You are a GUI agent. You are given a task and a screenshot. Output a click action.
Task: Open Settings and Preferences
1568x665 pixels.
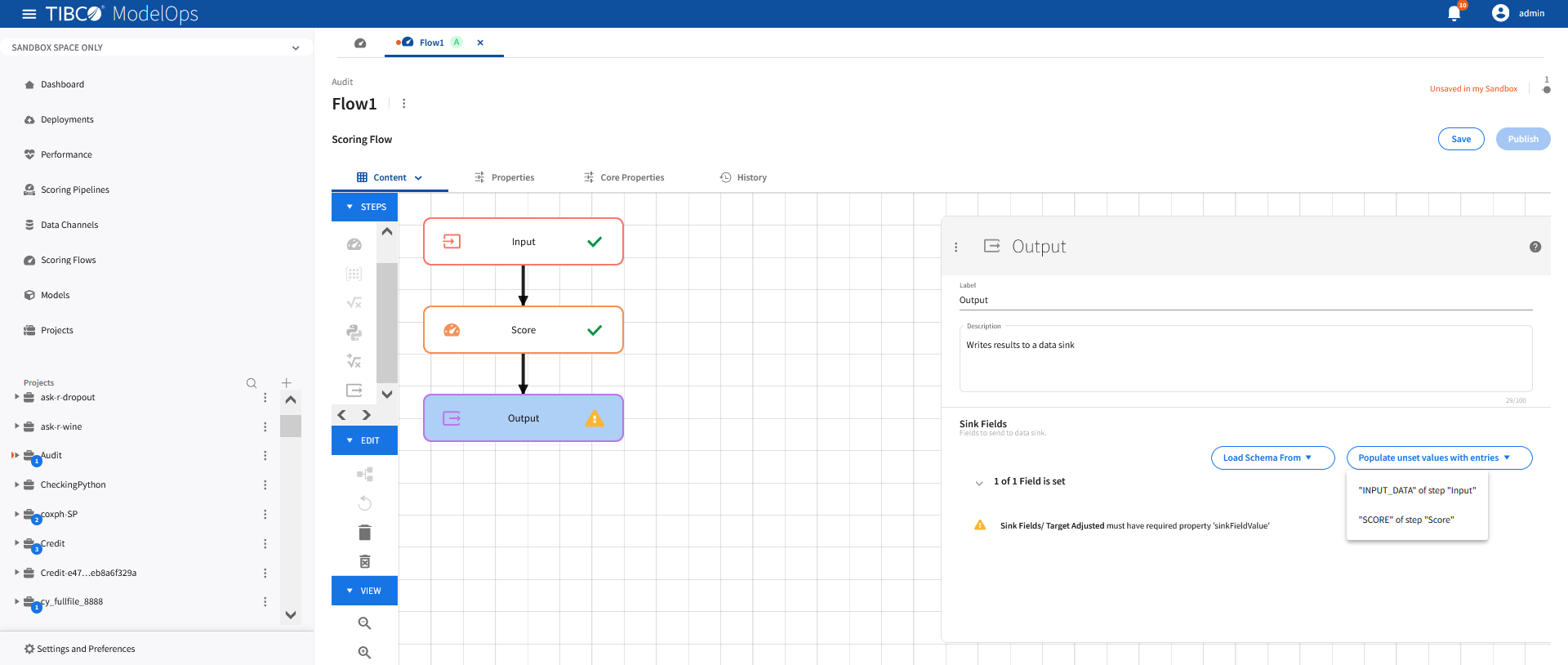tap(80, 649)
